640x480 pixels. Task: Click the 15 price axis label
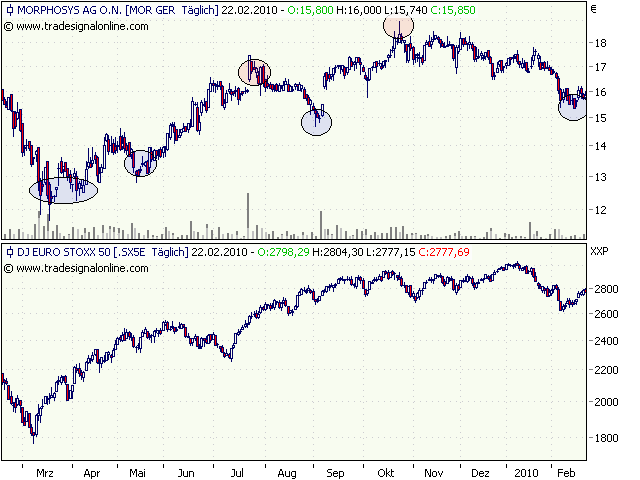600,118
